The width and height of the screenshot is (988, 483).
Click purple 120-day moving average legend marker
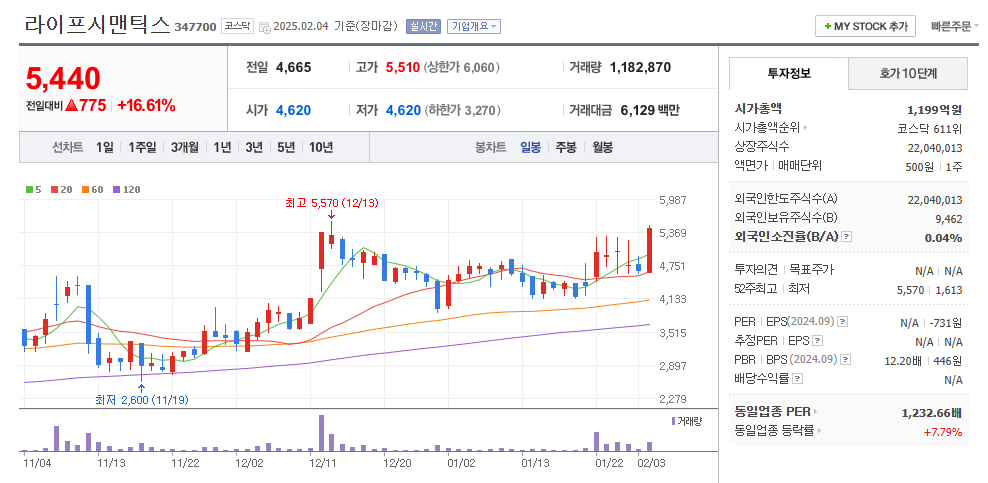click(x=116, y=189)
